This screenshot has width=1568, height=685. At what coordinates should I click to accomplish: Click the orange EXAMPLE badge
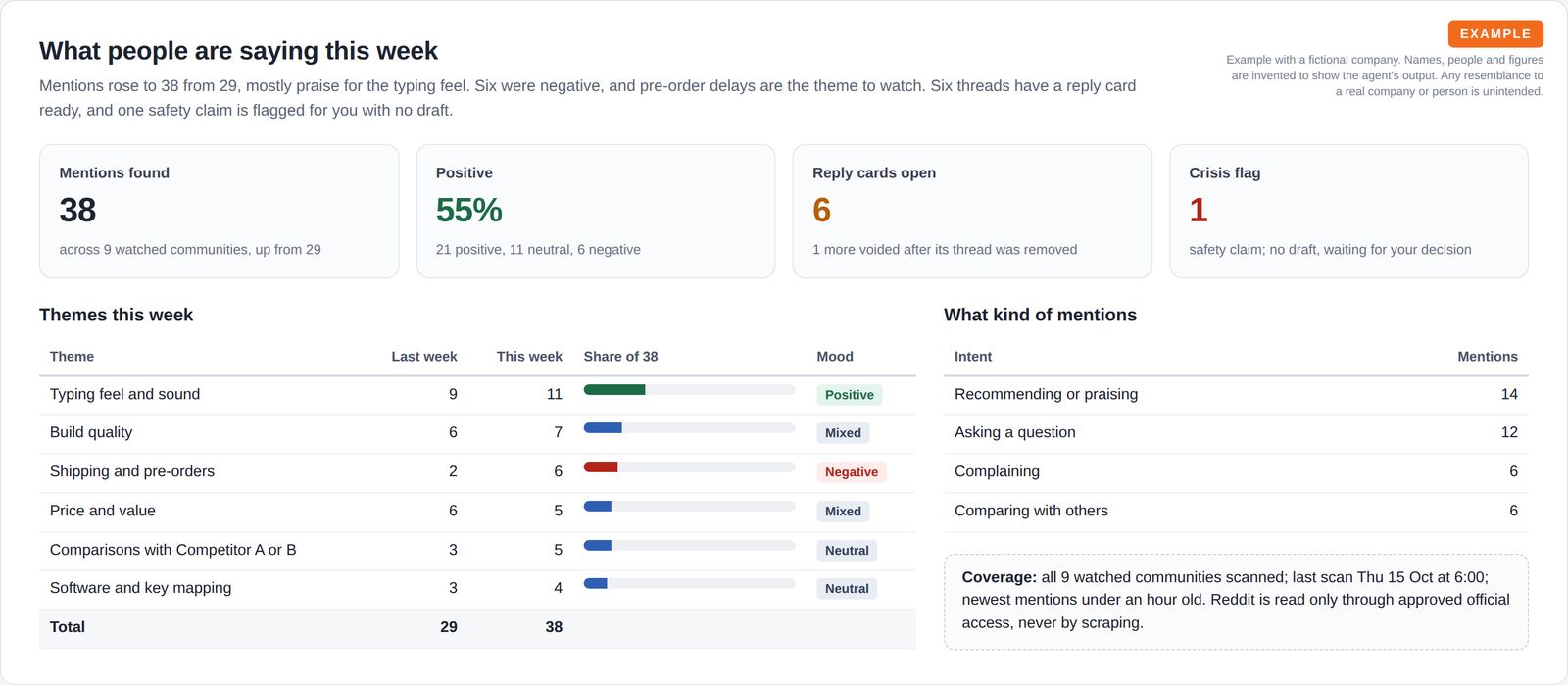pos(1495,33)
